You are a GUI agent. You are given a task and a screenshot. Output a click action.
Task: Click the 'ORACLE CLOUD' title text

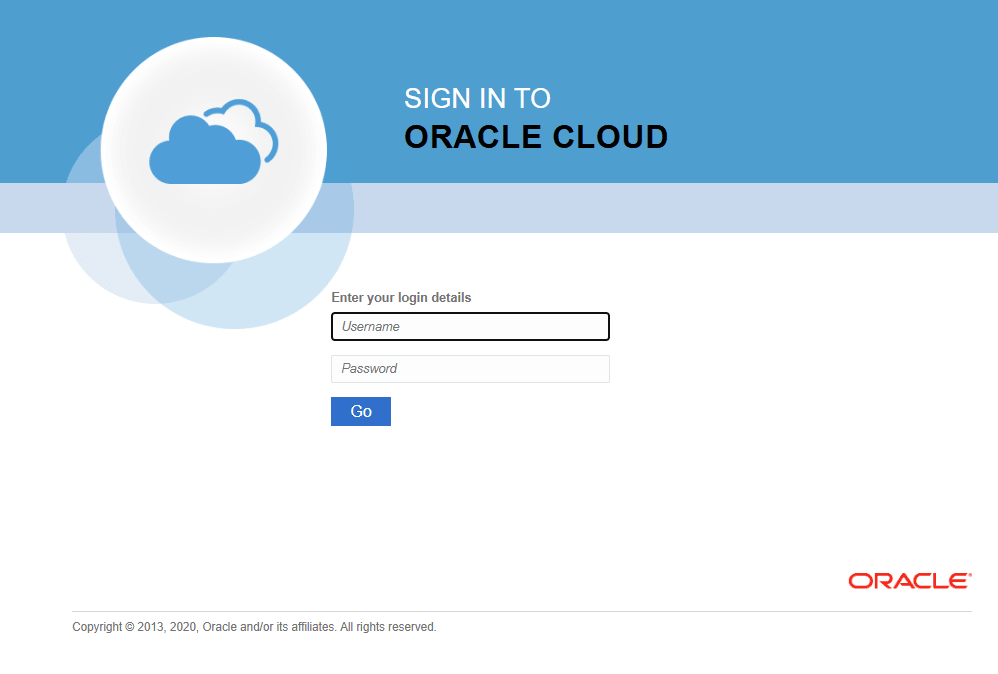(536, 137)
